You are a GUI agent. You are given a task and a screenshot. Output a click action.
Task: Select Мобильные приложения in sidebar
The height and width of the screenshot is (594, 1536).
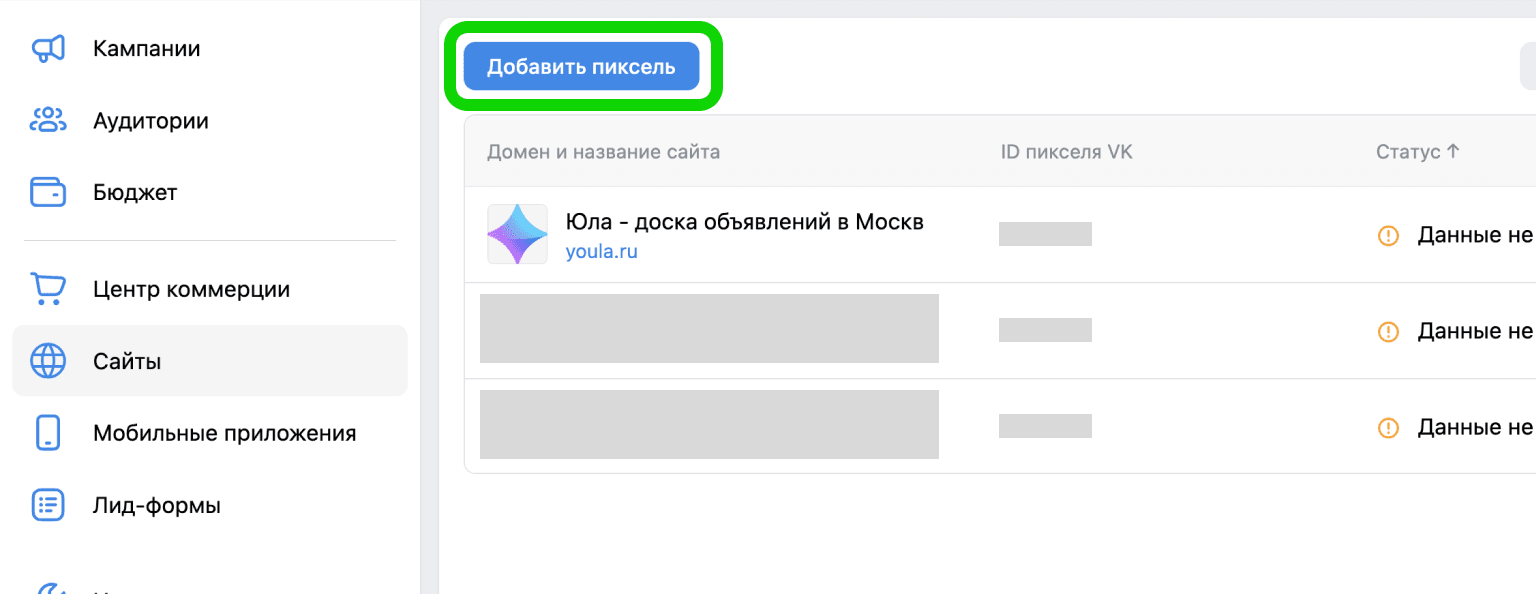[x=224, y=433]
